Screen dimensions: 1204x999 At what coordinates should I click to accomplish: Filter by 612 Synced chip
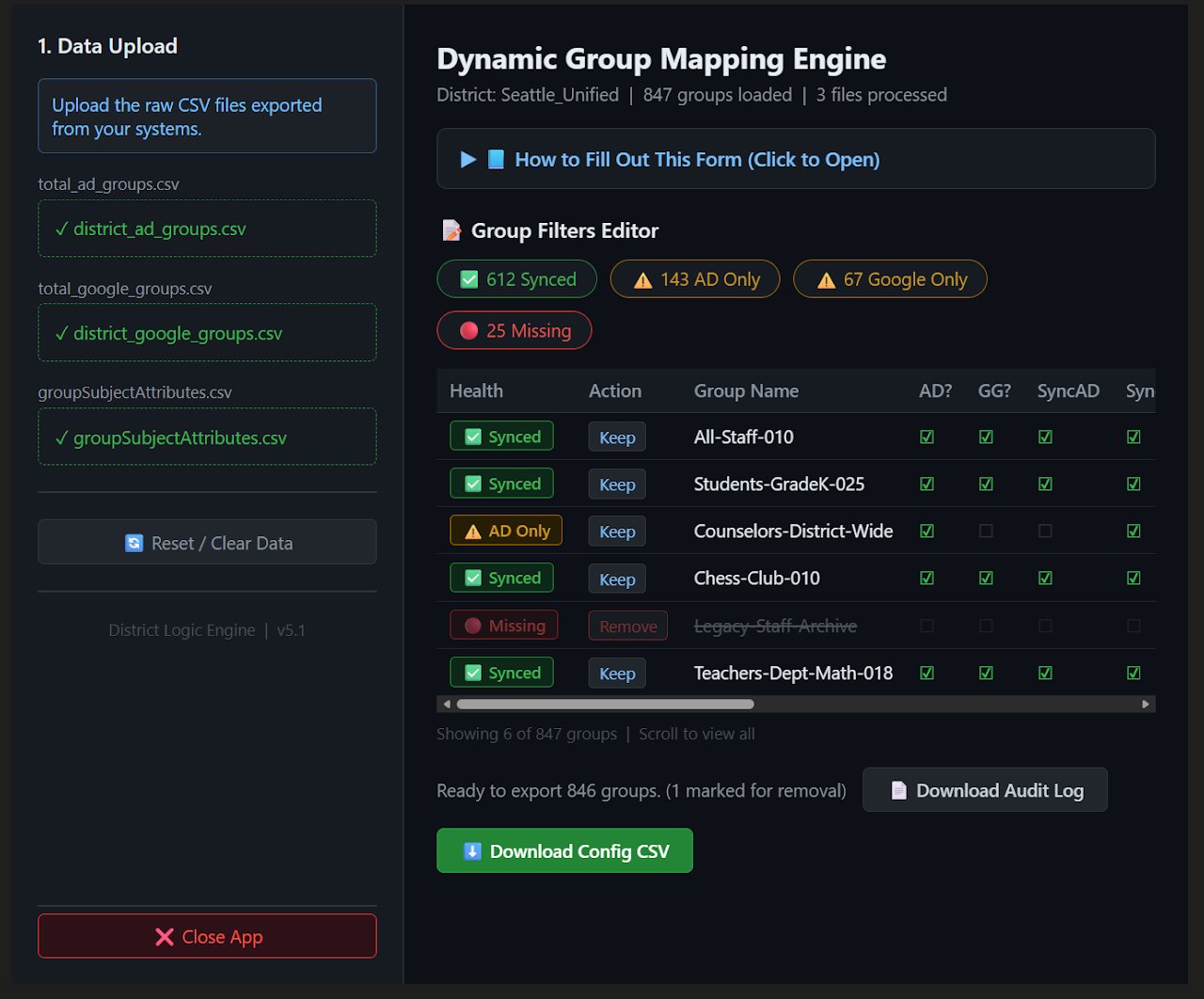coord(517,279)
